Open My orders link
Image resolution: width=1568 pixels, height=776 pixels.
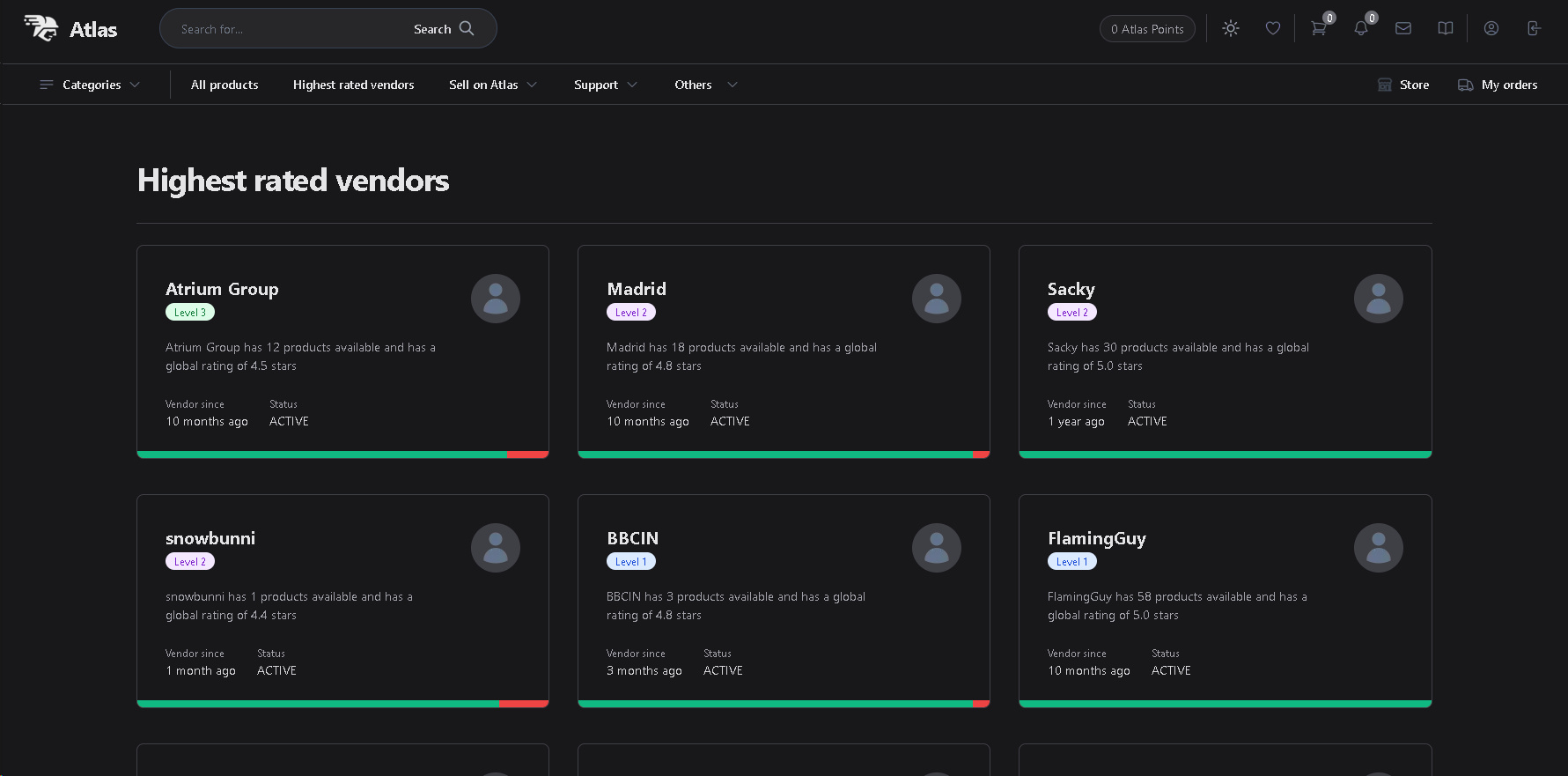[x=1498, y=85]
